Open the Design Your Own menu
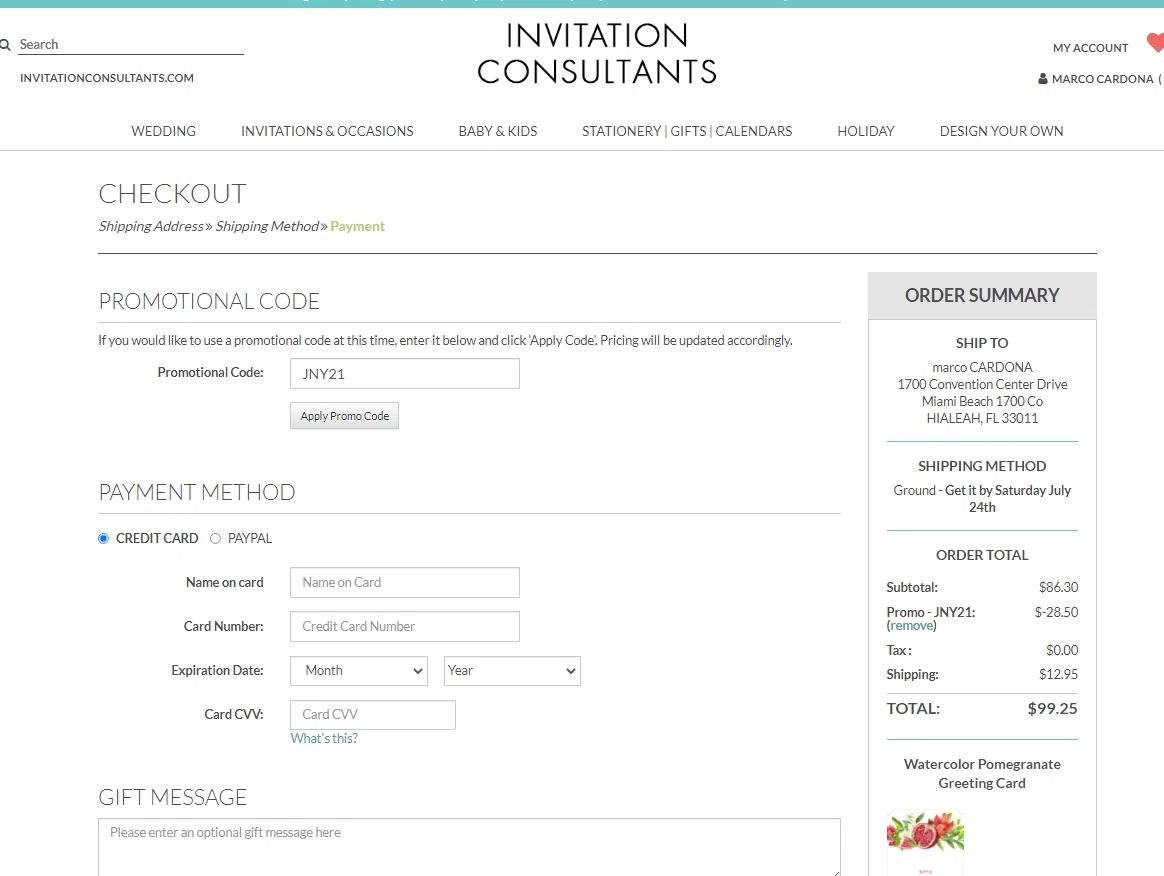 coord(1001,131)
